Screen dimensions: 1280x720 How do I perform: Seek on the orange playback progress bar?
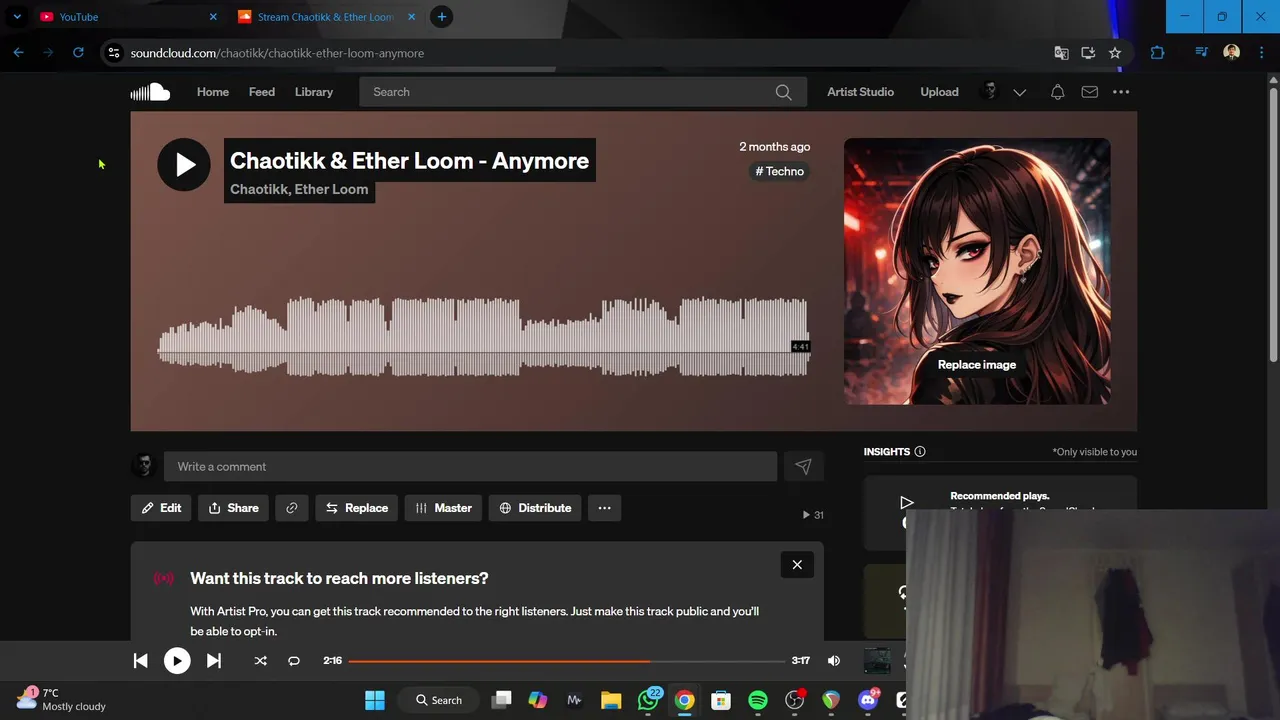tap(567, 661)
